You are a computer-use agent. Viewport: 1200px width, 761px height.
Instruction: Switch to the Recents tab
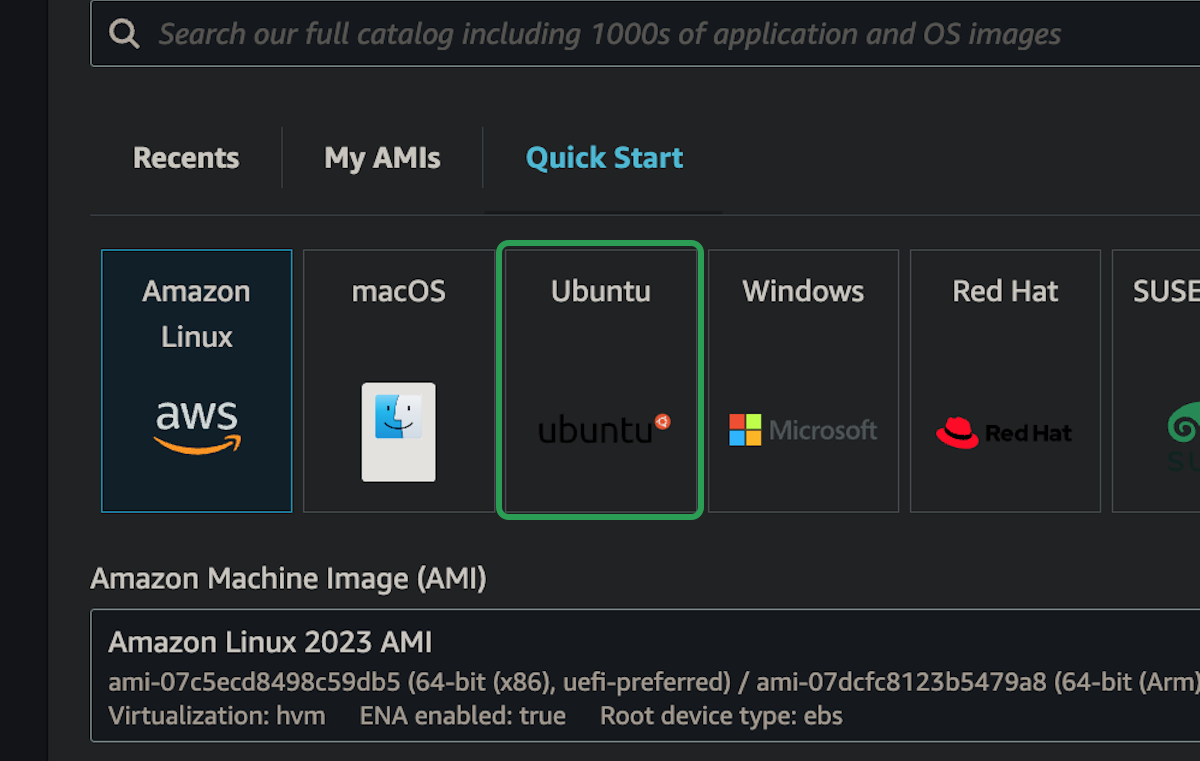click(186, 158)
